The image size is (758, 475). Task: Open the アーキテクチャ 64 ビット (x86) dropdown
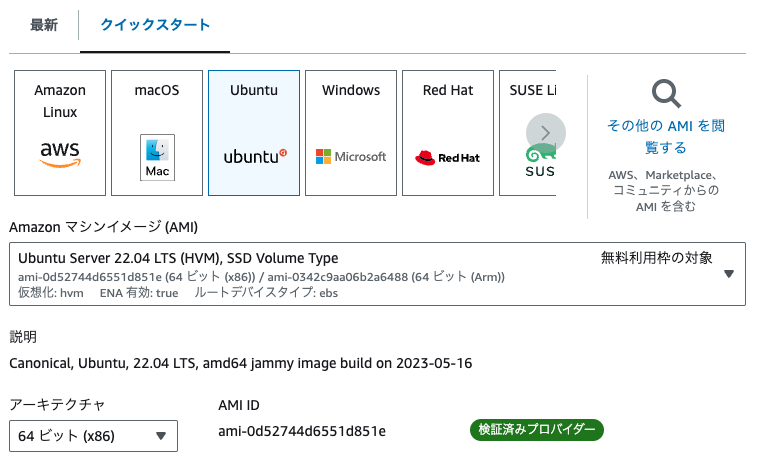[x=93, y=436]
